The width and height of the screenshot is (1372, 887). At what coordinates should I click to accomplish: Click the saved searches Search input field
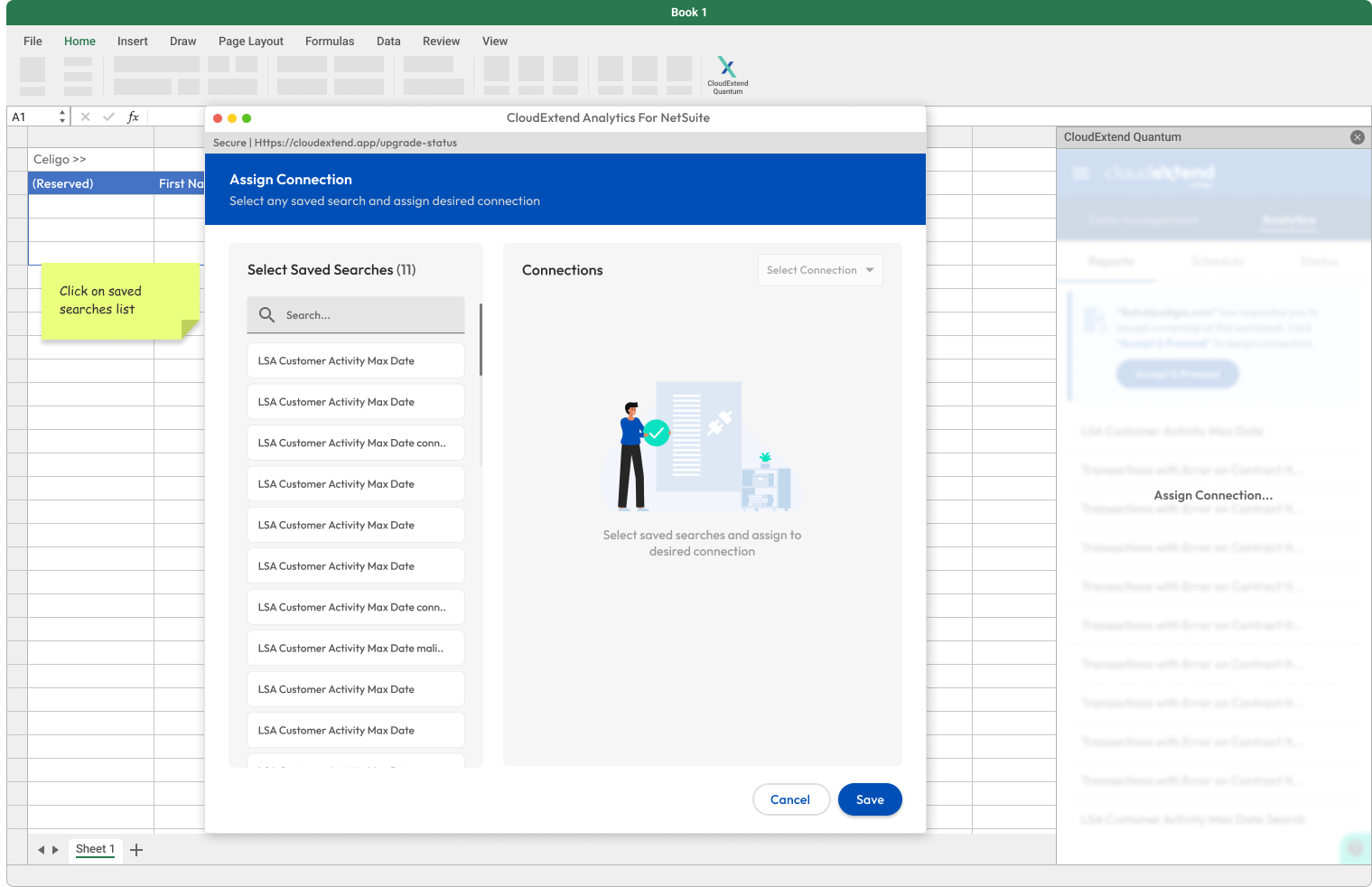pyautogui.click(x=356, y=315)
